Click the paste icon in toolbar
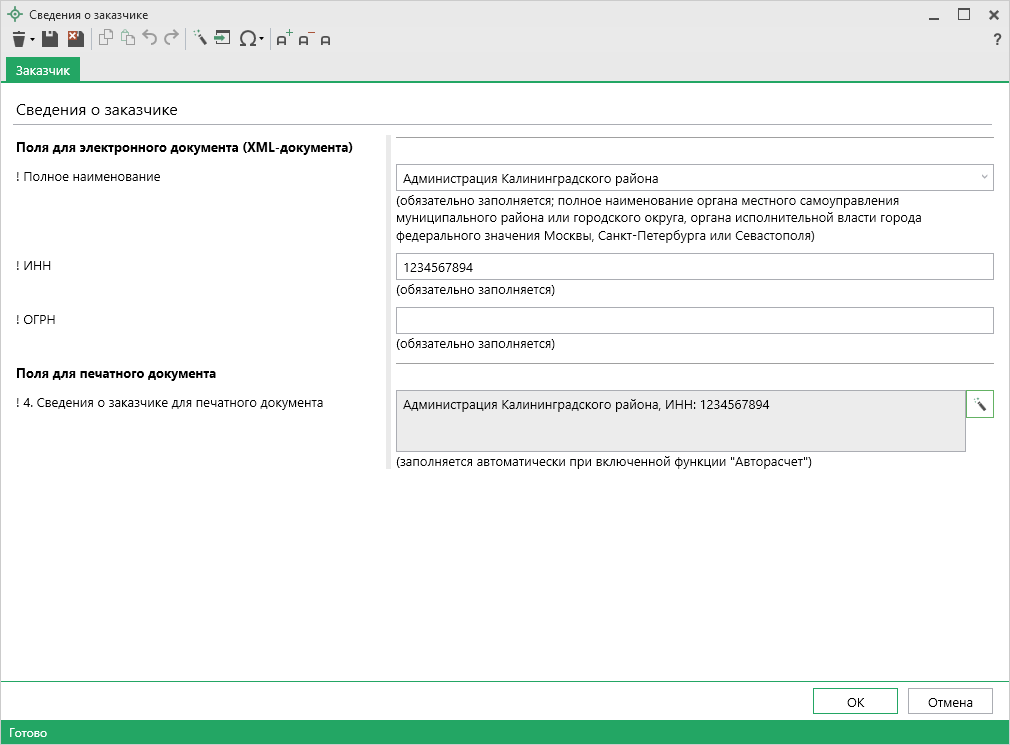 point(127,39)
